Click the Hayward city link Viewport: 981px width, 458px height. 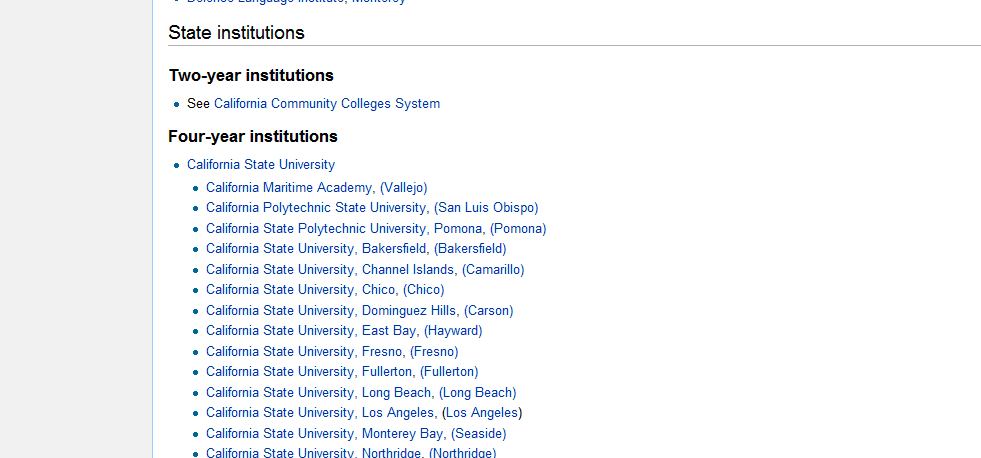[x=453, y=331]
